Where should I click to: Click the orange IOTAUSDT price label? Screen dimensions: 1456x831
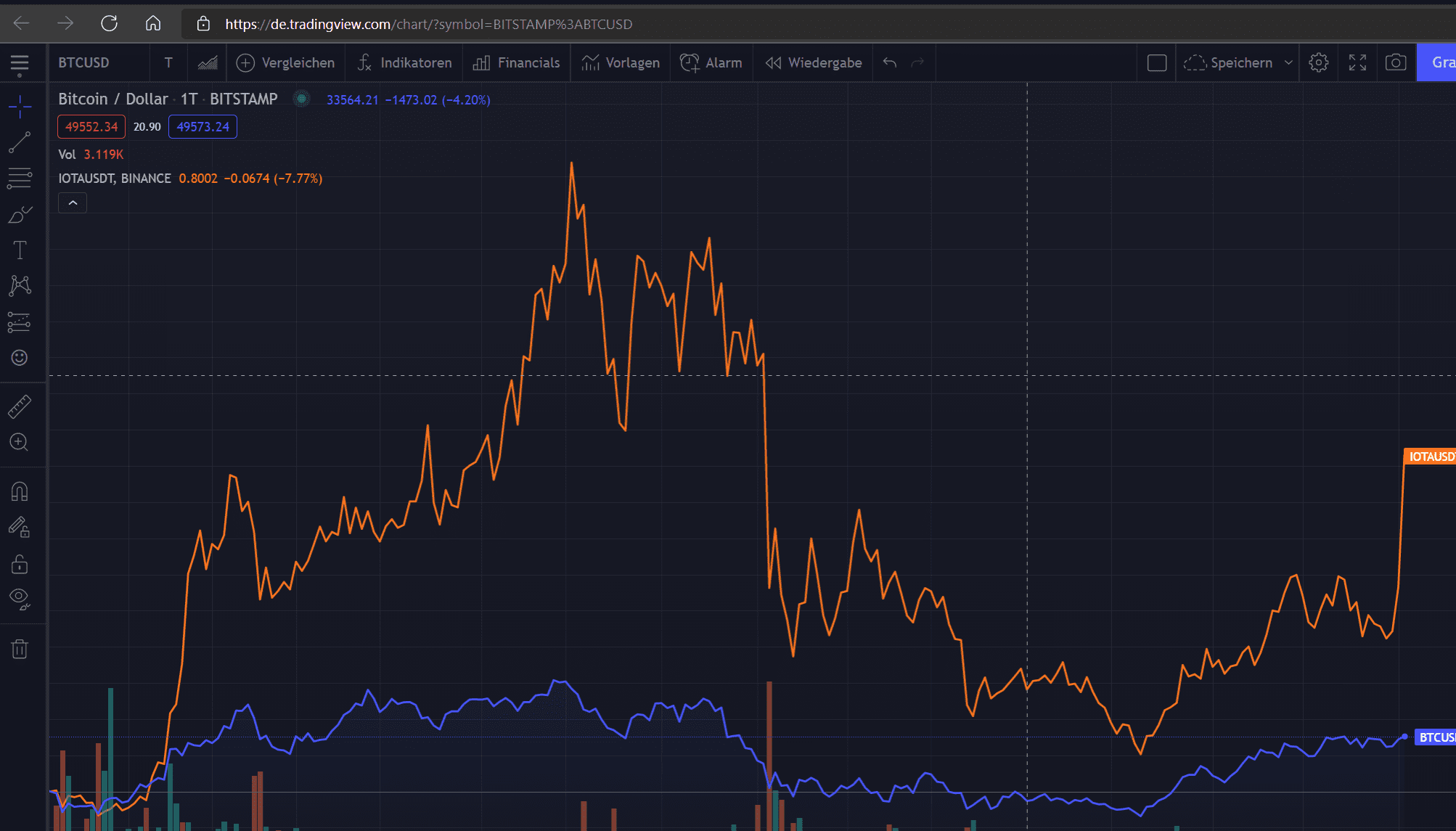pos(1430,457)
